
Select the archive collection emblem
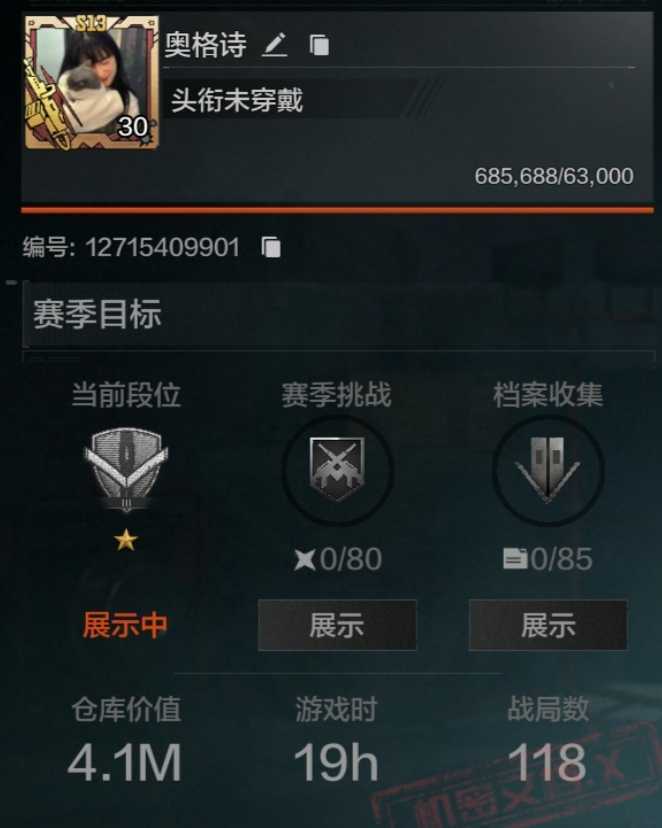pos(547,469)
